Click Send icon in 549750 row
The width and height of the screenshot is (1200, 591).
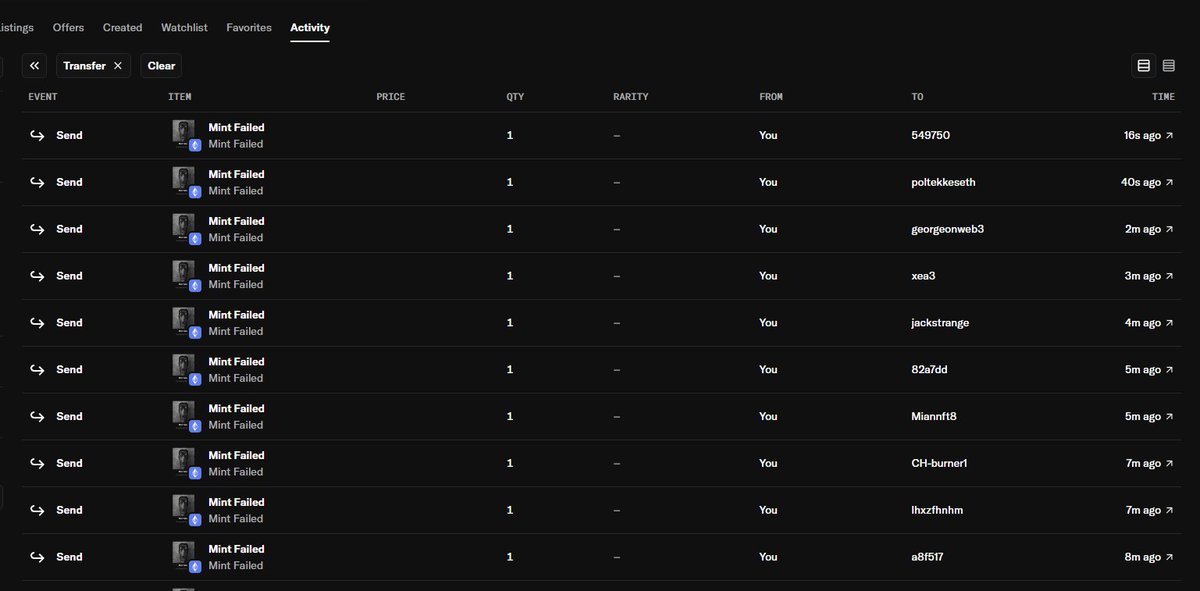[37, 135]
